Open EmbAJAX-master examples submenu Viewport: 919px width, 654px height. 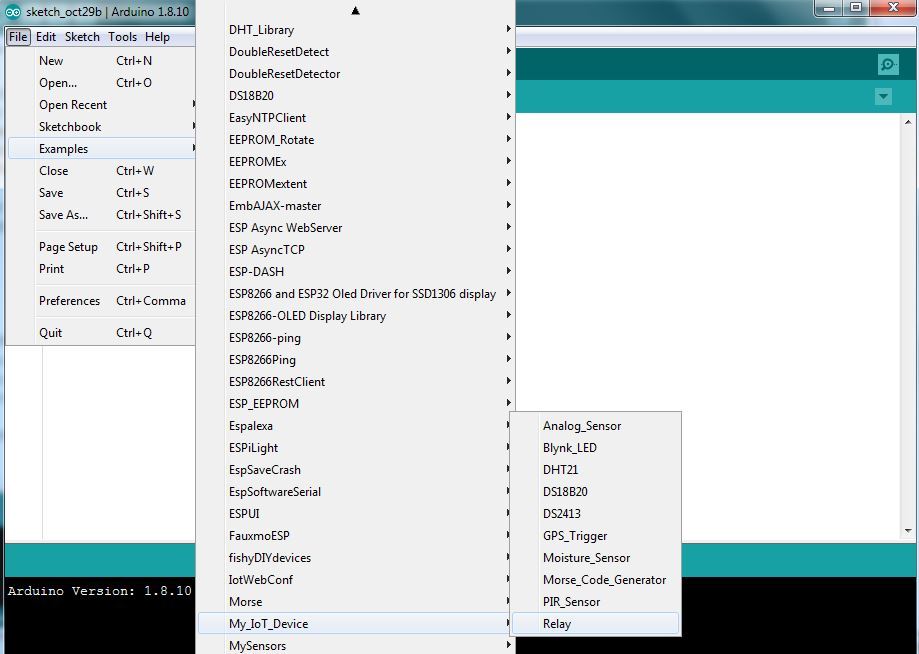tap(356, 206)
